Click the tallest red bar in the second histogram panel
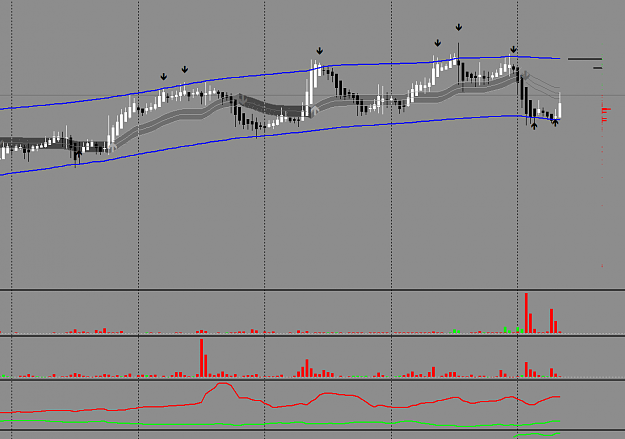This screenshot has width=625, height=439. pos(202,358)
